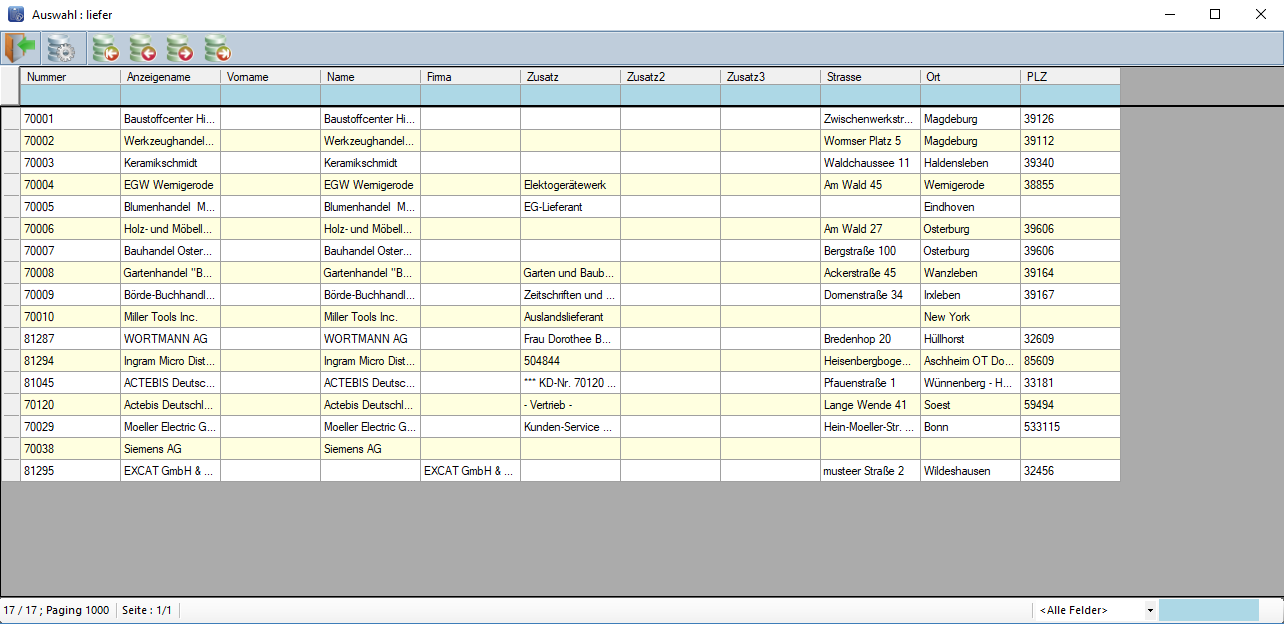Viewport: 1284px width, 624px height.
Task: Click the Bergstraße 100 street cell
Action: click(x=870, y=251)
